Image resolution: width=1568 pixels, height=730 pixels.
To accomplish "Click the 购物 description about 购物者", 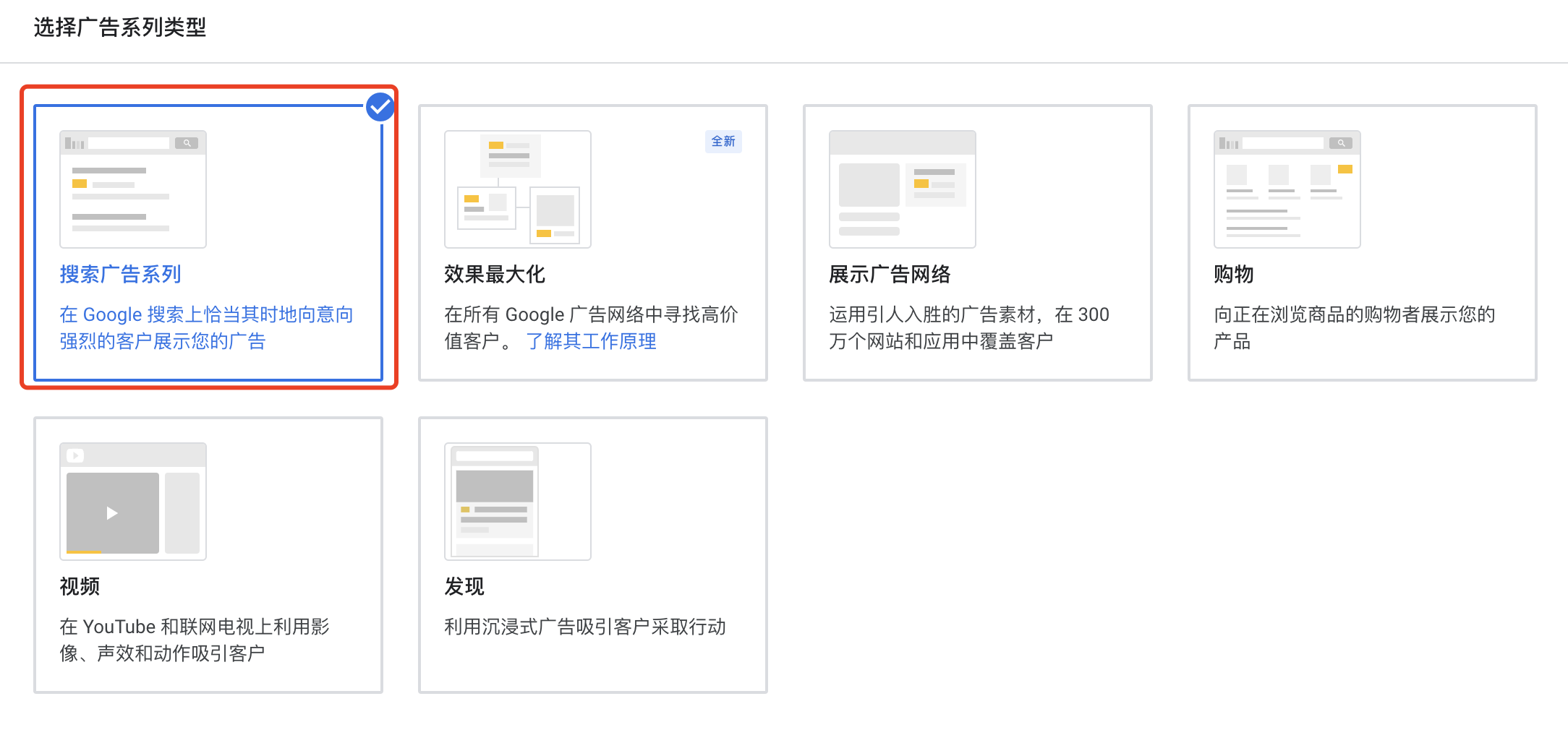I will click(x=1355, y=327).
